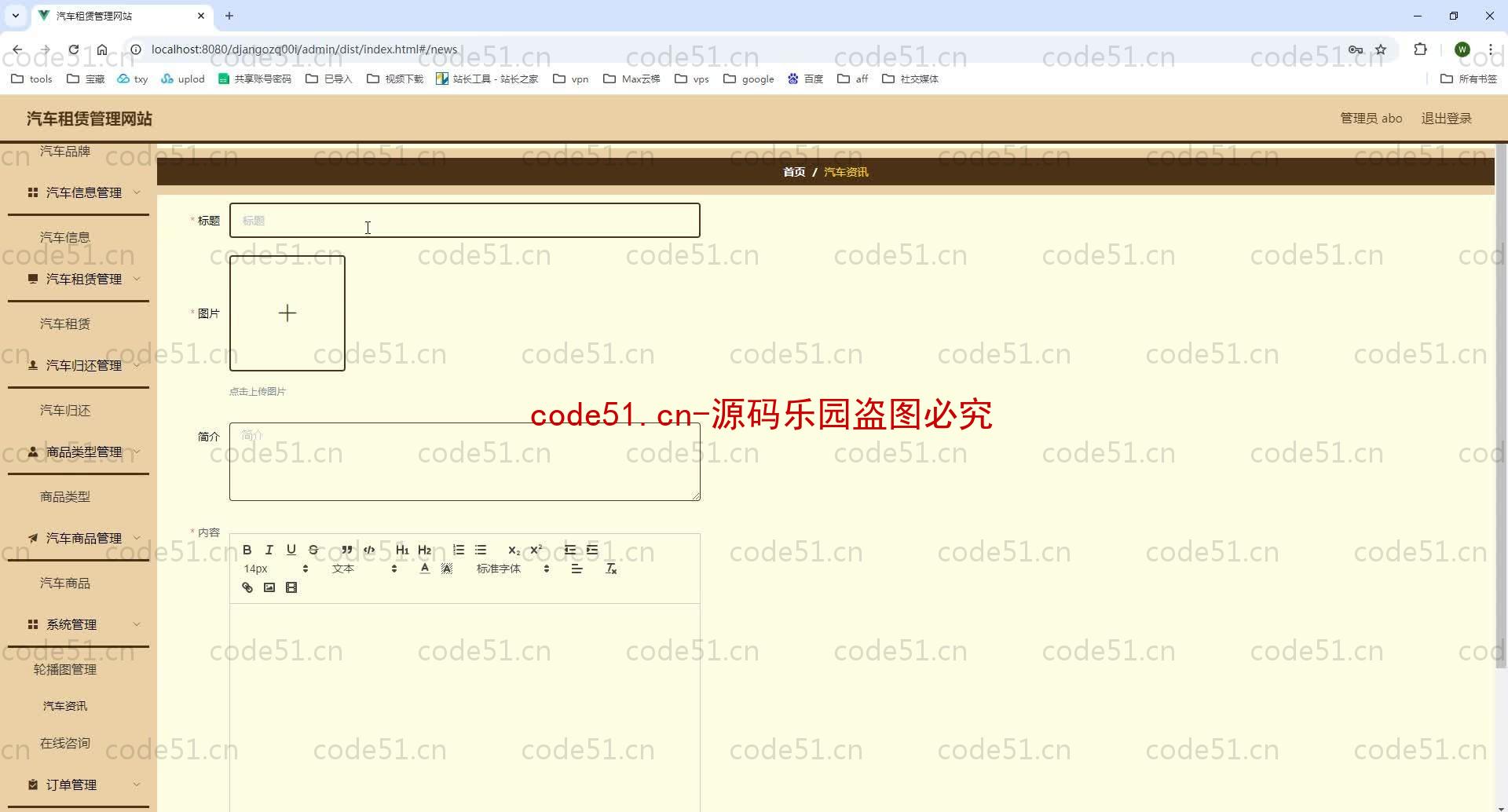Image resolution: width=1508 pixels, height=812 pixels.
Task: Toggle bold formatting in editor
Action: click(247, 550)
